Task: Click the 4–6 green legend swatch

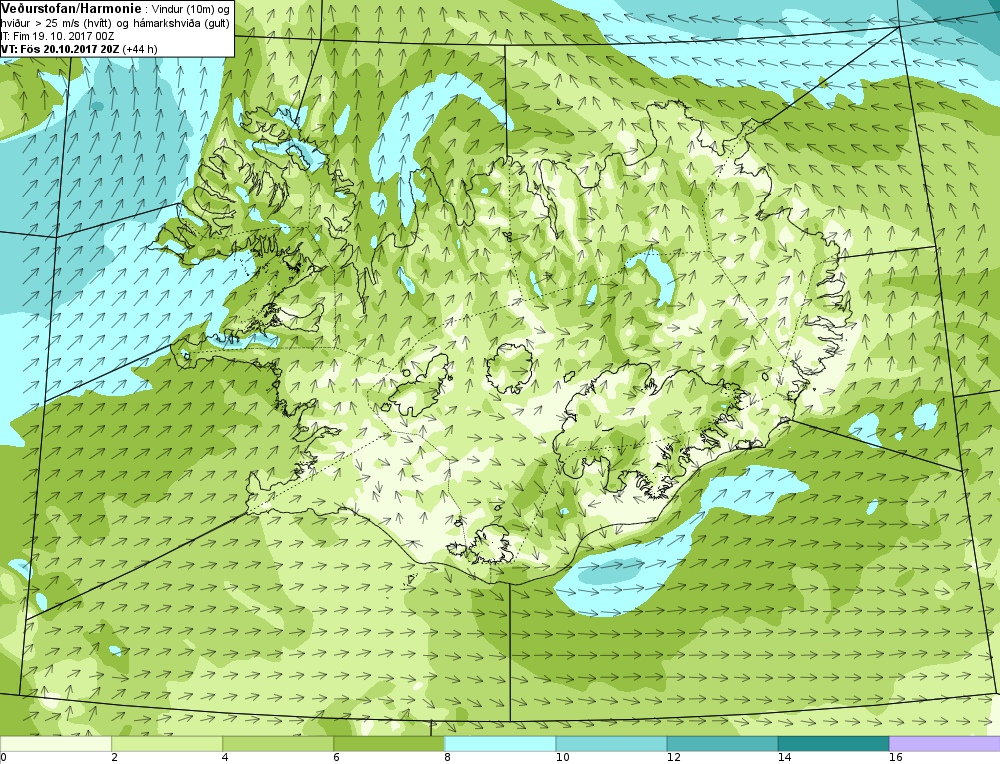Action: click(x=278, y=744)
